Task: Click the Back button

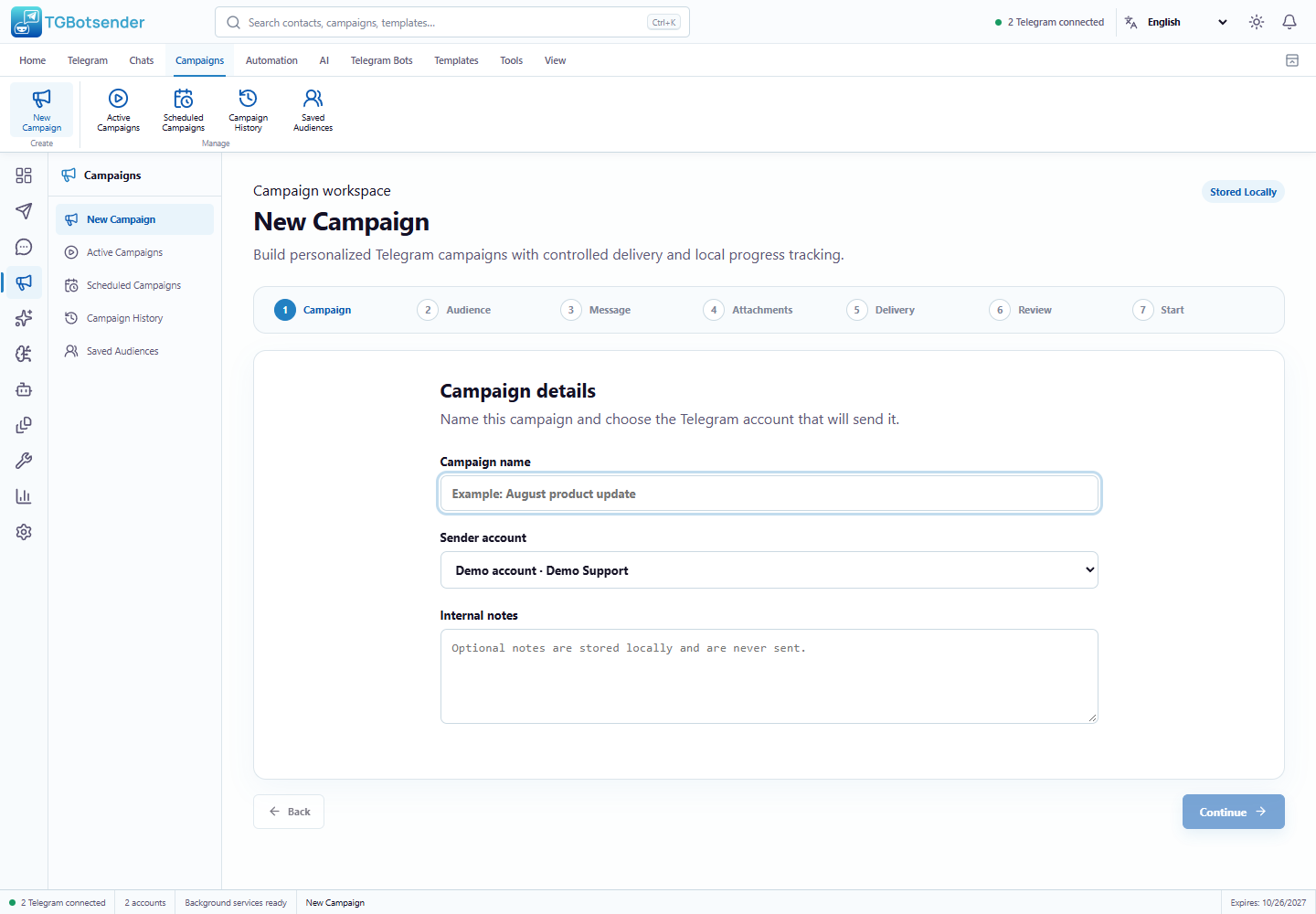Action: pyautogui.click(x=289, y=812)
